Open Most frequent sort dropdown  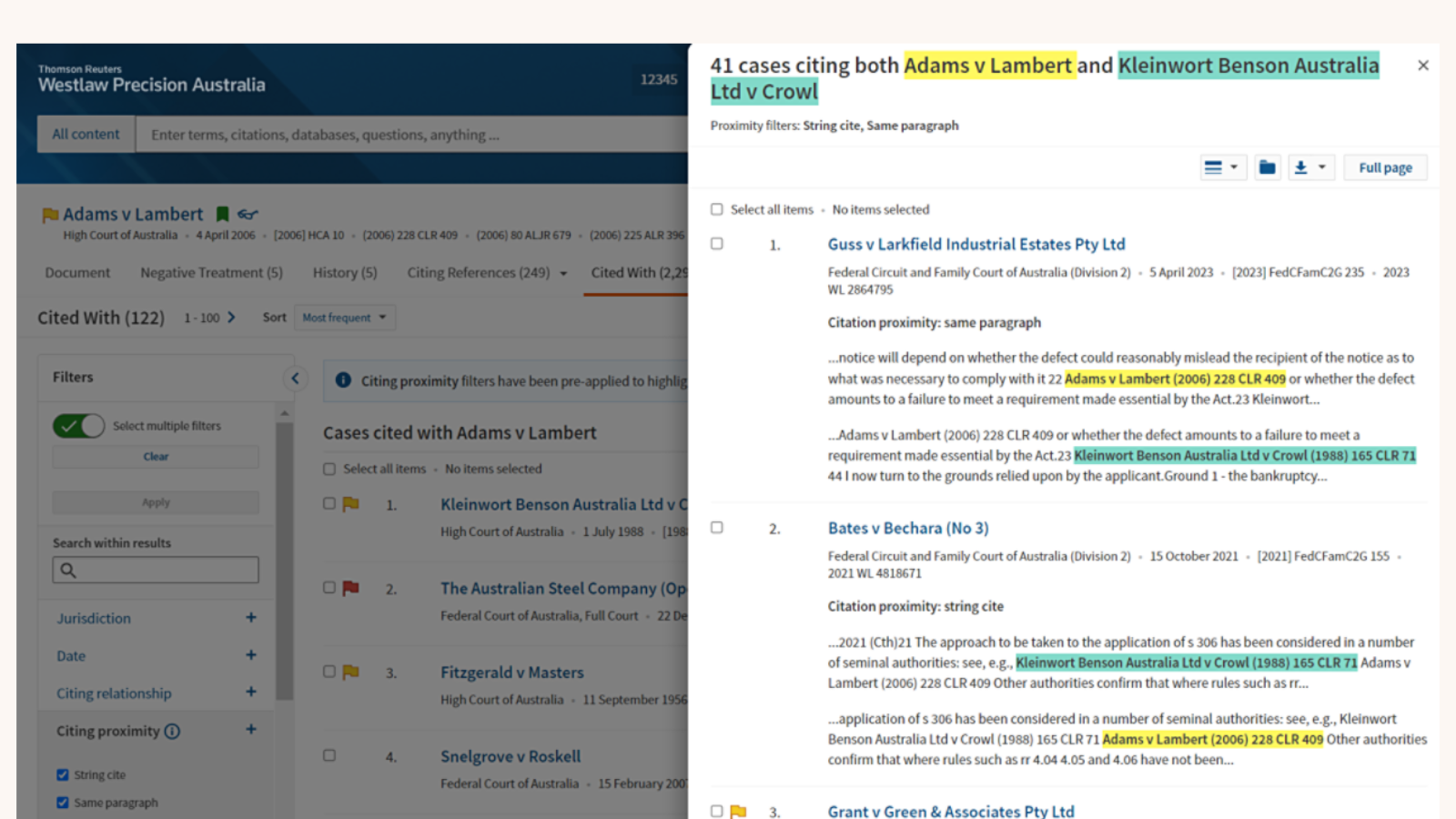tap(345, 318)
